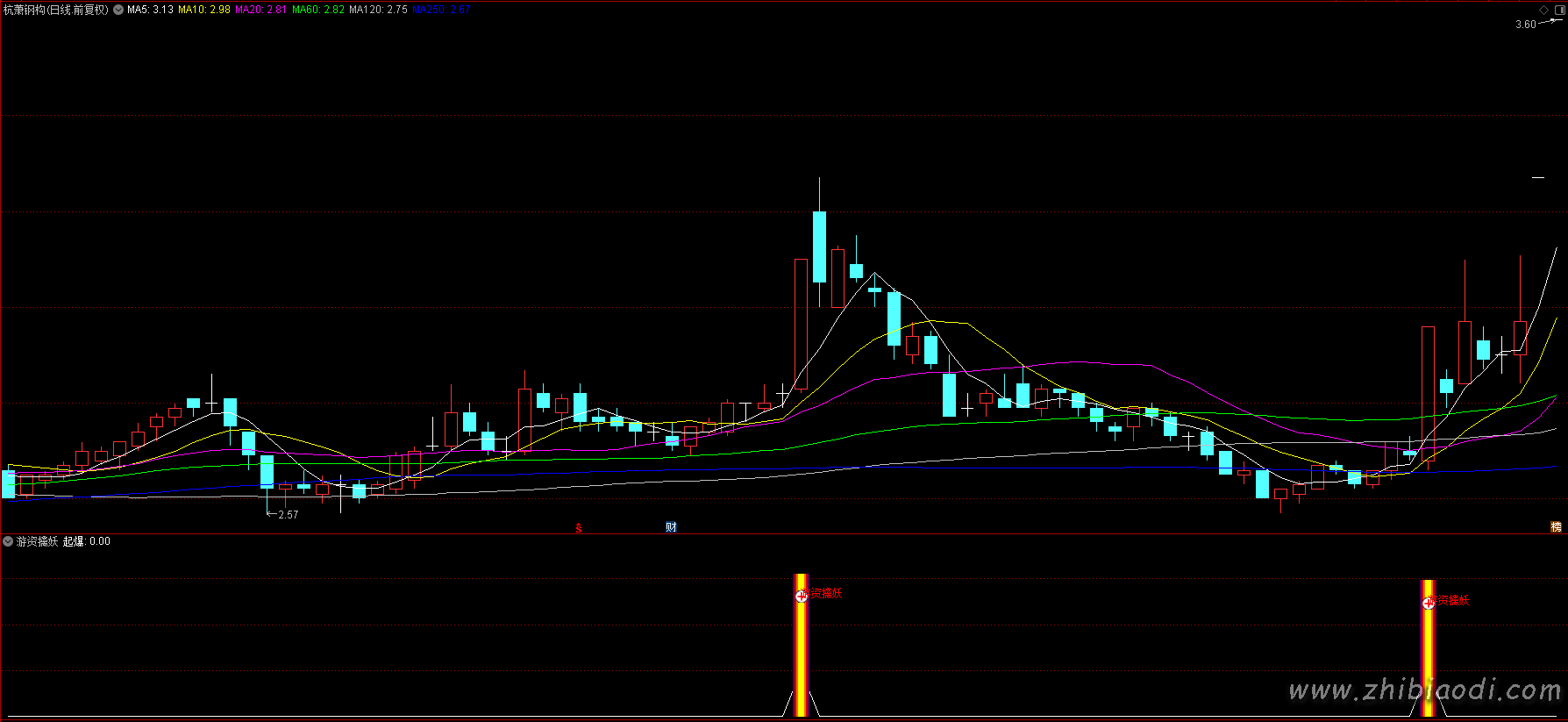1568x722 pixels.
Task: Click the tallest cyan candlestick at peak
Action: pos(819,247)
